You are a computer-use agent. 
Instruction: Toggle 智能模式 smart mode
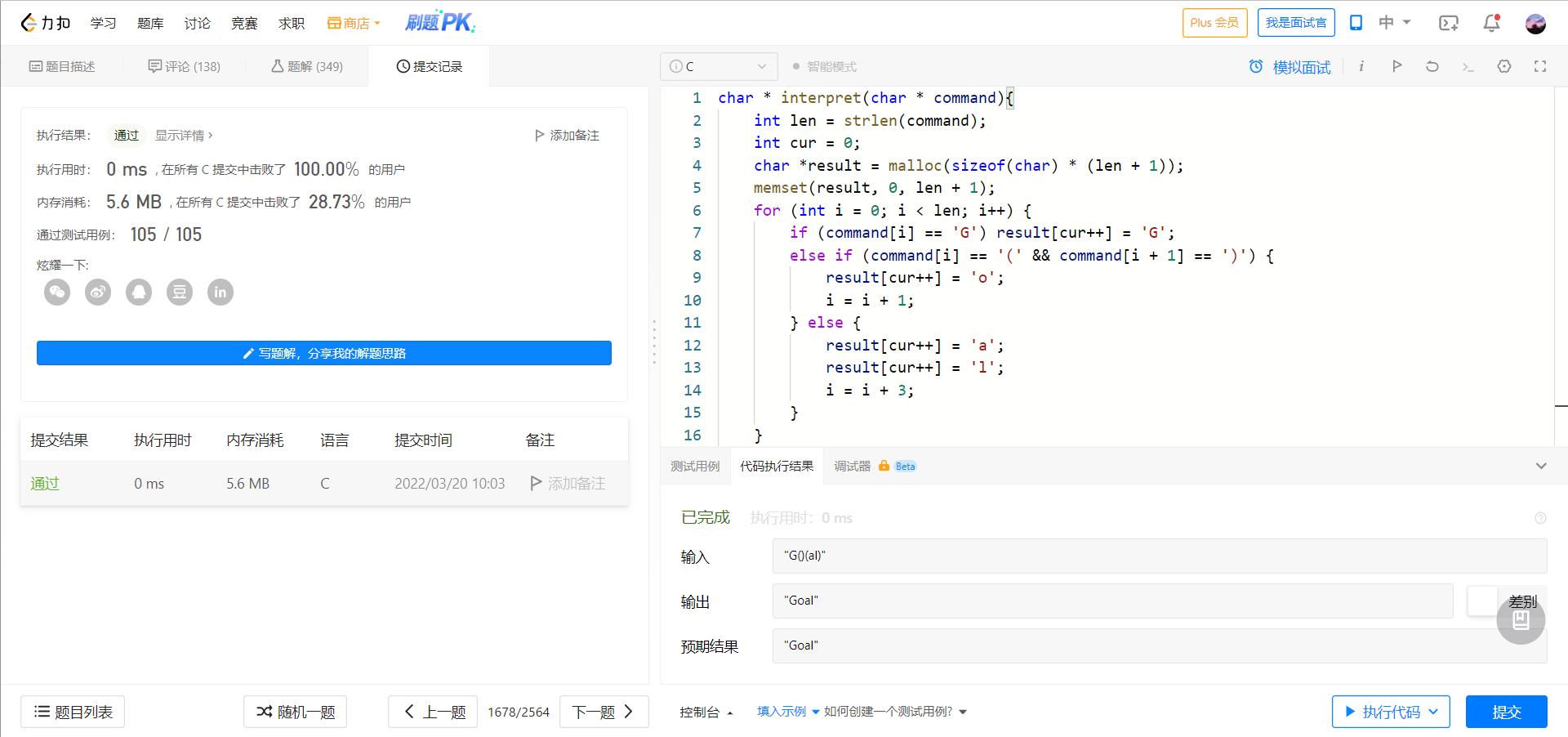[x=825, y=66]
